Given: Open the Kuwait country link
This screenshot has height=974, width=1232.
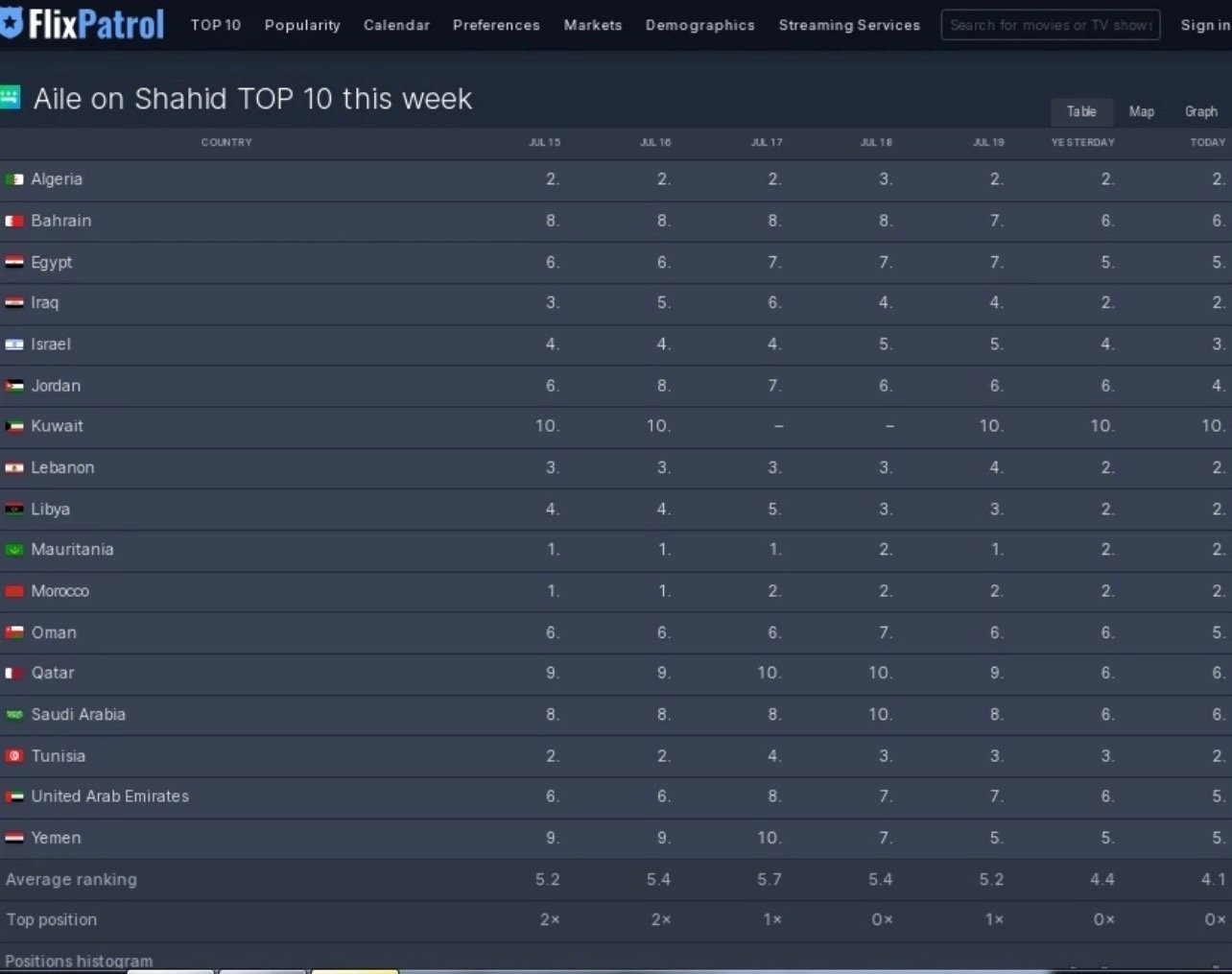Looking at the screenshot, I should [x=58, y=426].
